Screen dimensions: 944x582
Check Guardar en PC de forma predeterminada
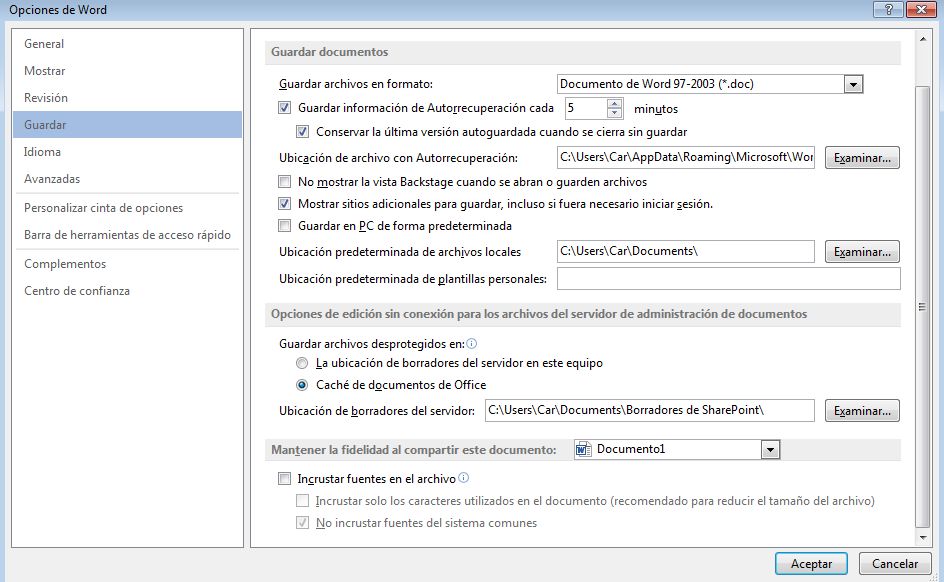[285, 226]
